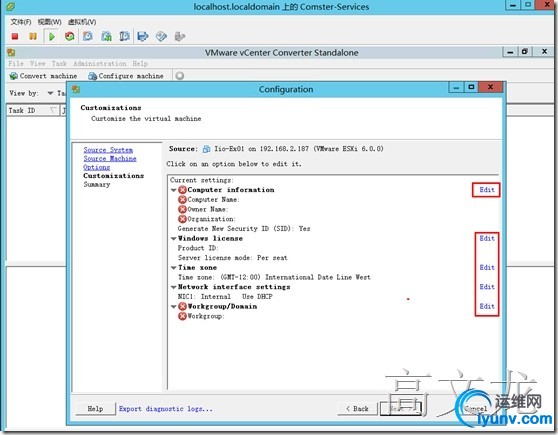This screenshot has width=558, height=435.
Task: Open the Converter File menu
Action: coord(16,63)
